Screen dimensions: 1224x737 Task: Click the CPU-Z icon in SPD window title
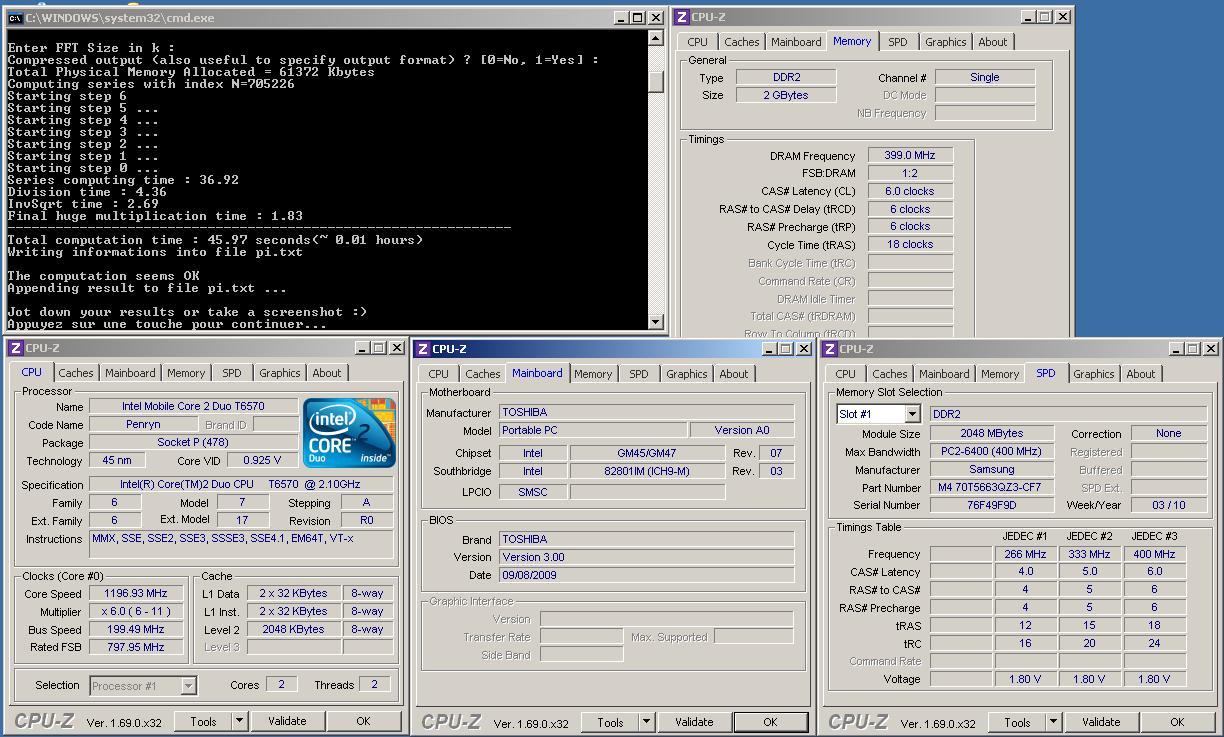830,349
